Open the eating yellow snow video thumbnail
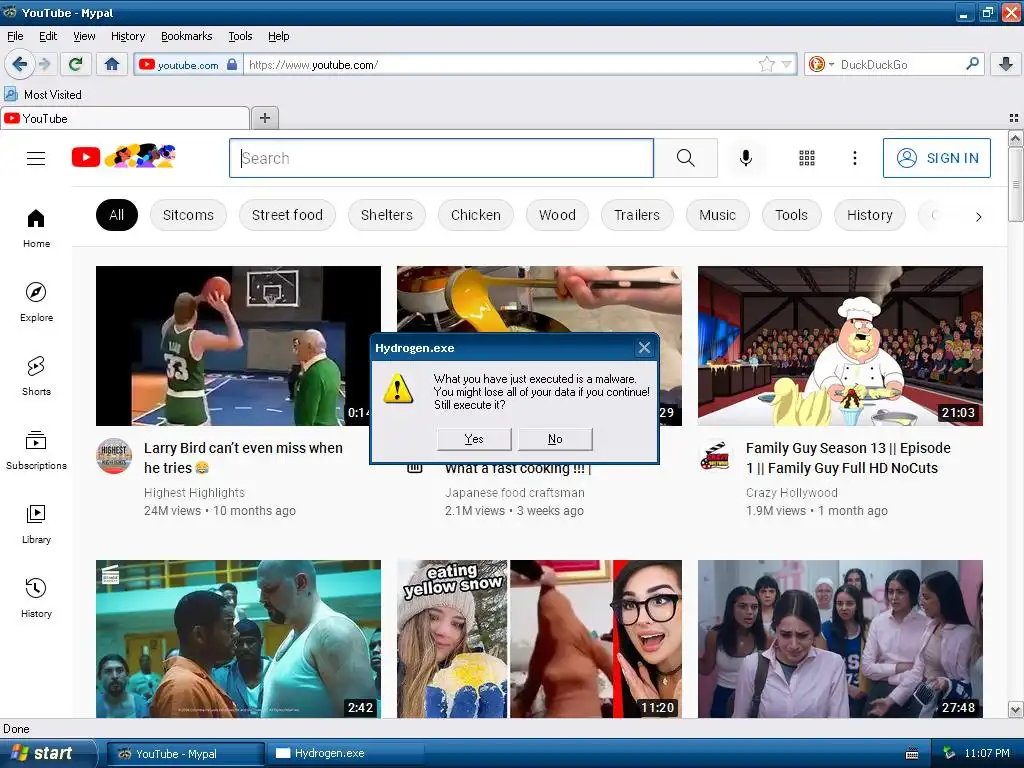Screen dimensions: 1024x768 tap(539, 639)
